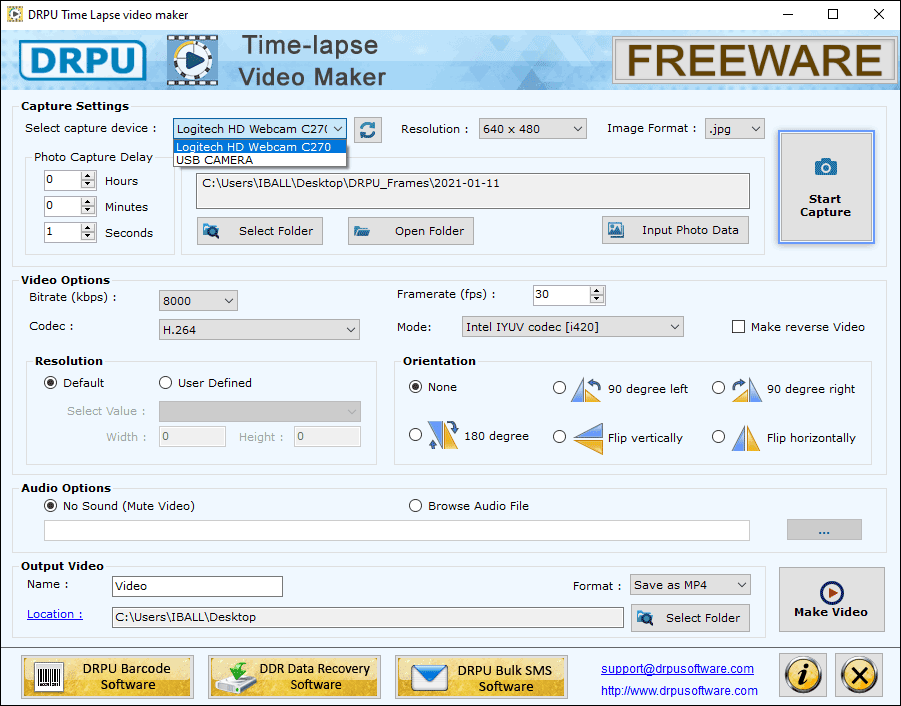Select Browse Audio File option
The height and width of the screenshot is (706, 901).
415,506
